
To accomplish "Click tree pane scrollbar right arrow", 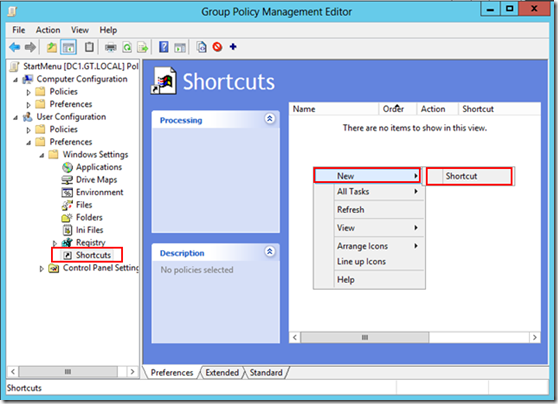I will pyautogui.click(x=132, y=372).
